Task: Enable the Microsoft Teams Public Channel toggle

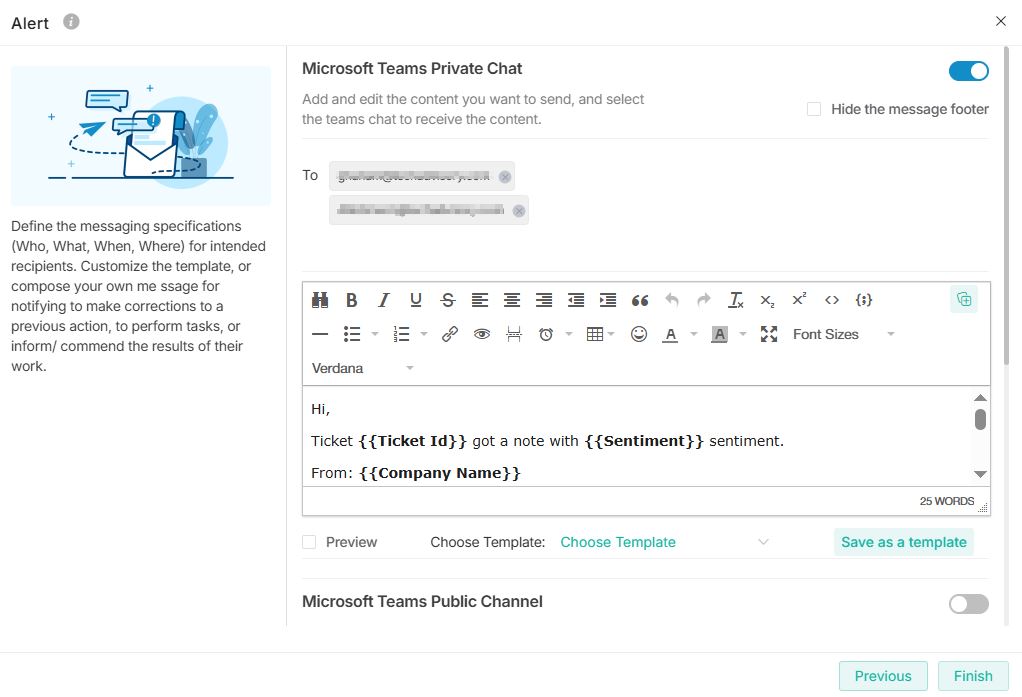Action: (x=968, y=603)
